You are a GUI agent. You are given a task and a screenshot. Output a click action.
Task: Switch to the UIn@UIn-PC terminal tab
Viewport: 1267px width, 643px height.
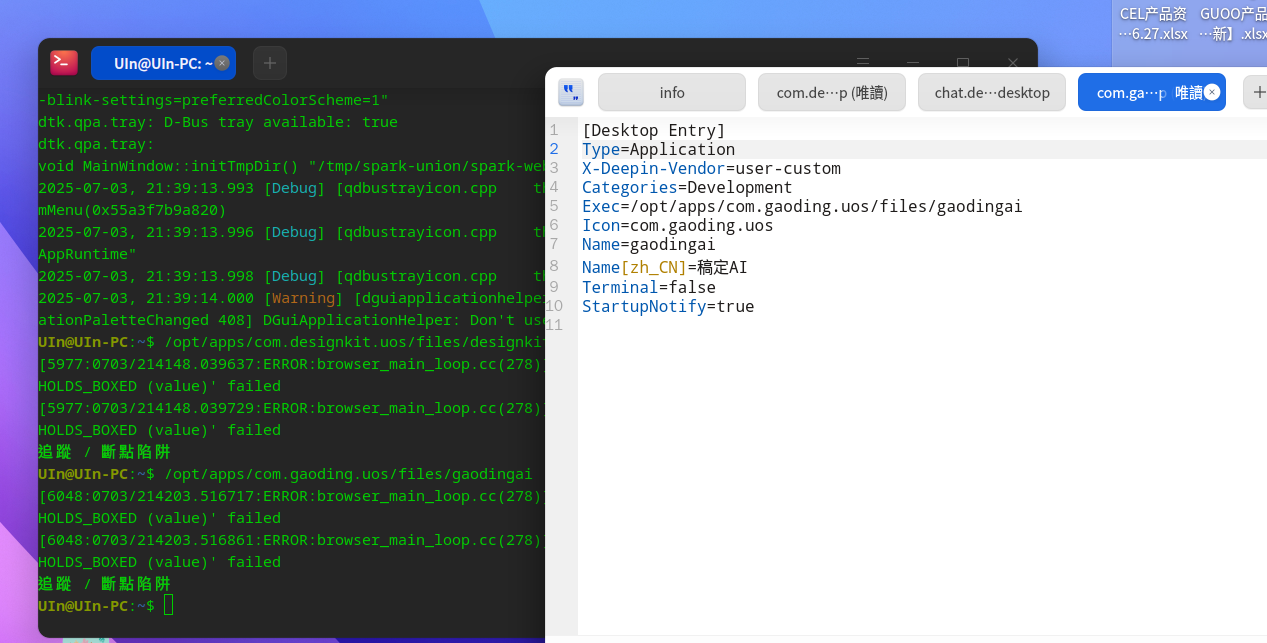[x=163, y=63]
